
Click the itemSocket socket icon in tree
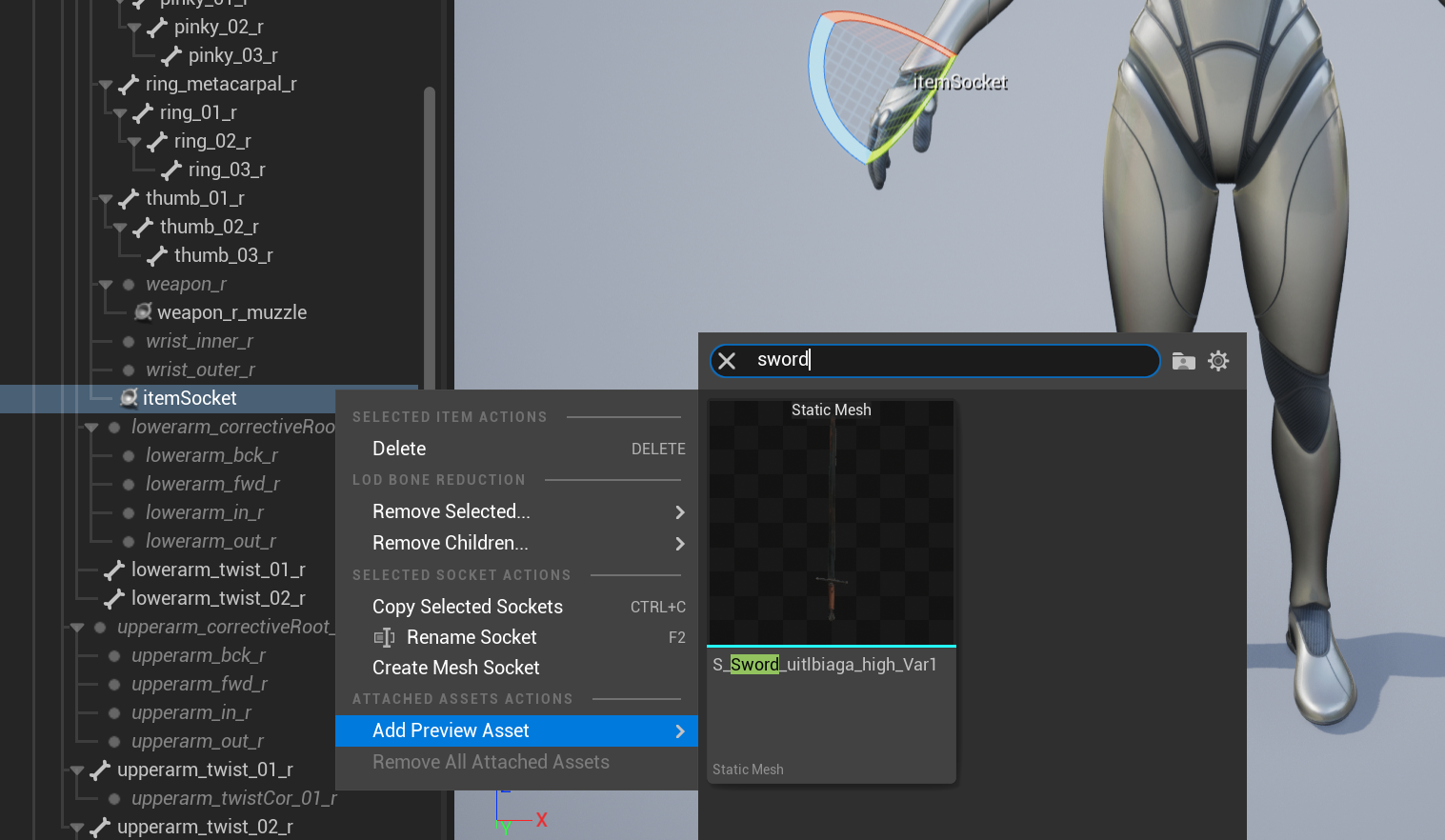tap(129, 398)
